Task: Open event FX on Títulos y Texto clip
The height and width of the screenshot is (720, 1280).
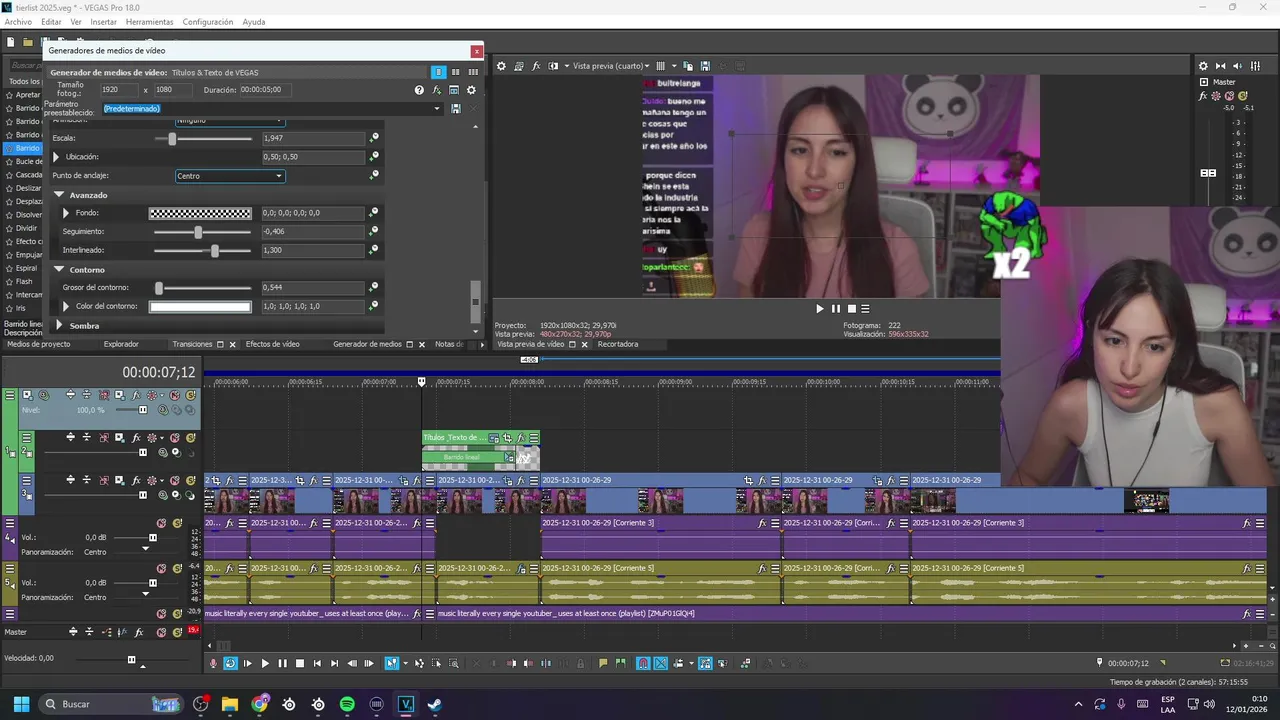Action: (521, 438)
